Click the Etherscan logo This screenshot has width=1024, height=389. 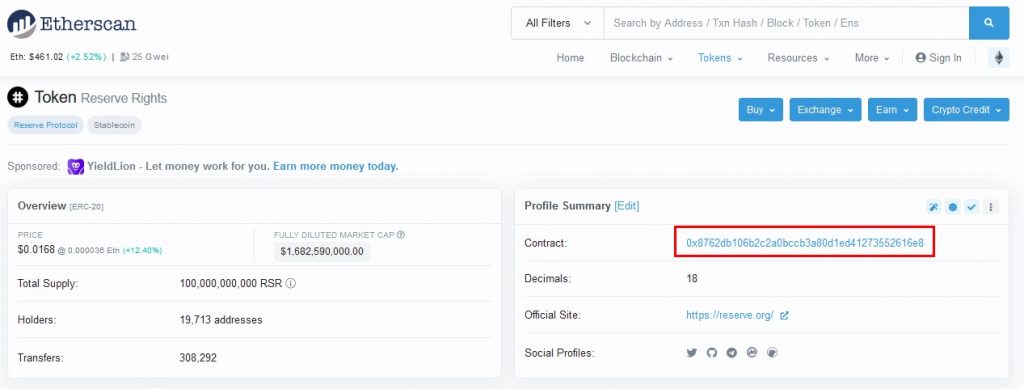[72, 23]
